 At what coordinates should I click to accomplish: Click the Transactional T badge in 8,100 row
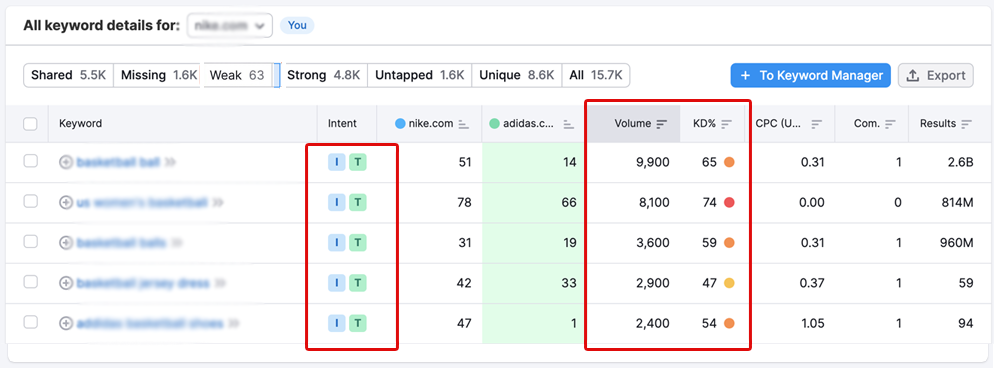point(358,203)
